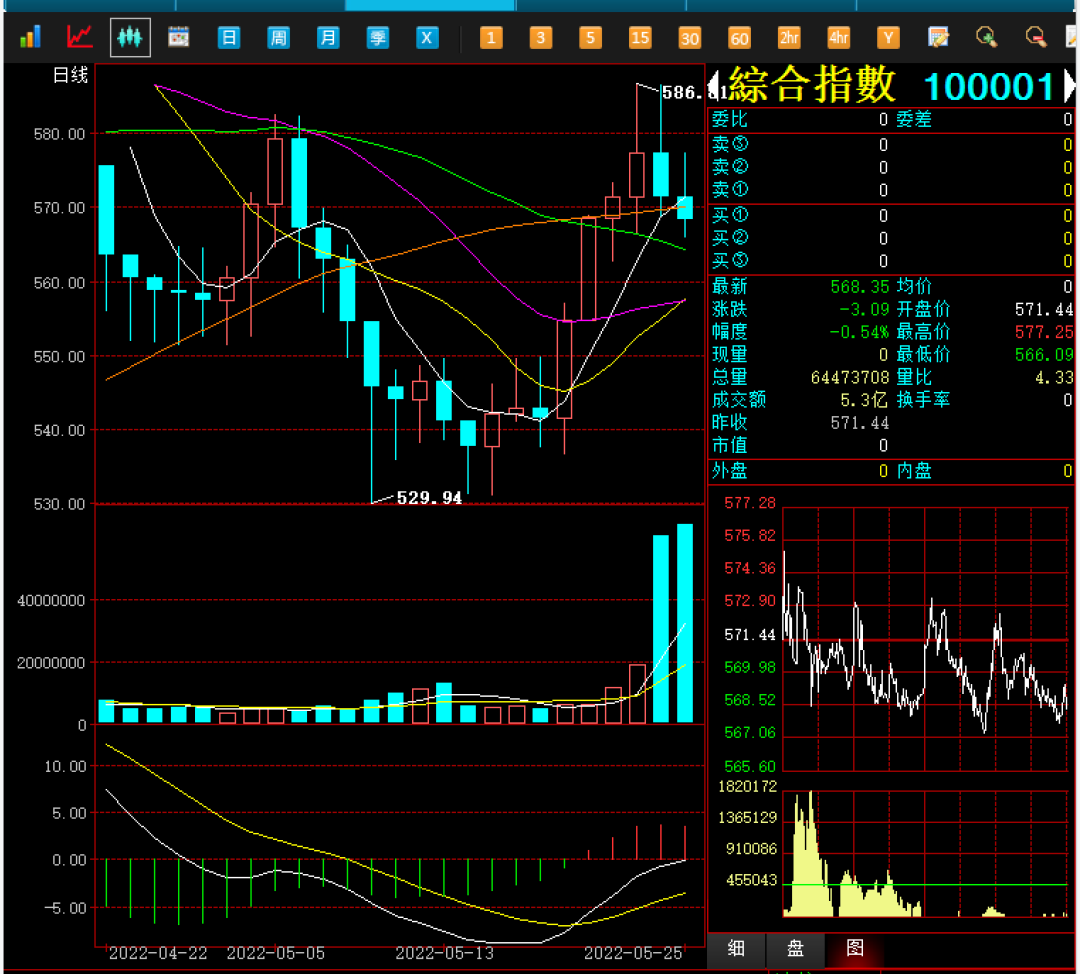Click the 外盘 label
The image size is (1080, 974).
click(x=729, y=471)
